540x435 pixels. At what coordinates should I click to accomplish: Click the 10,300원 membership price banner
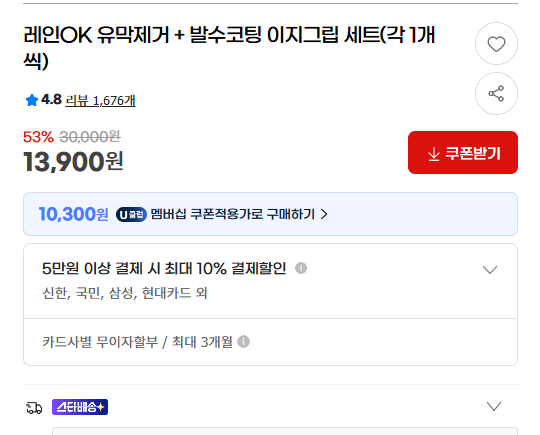[270, 214]
